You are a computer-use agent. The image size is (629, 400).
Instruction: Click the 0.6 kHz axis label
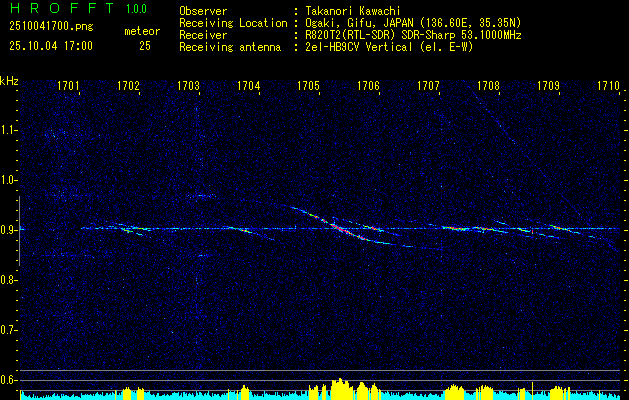point(8,380)
